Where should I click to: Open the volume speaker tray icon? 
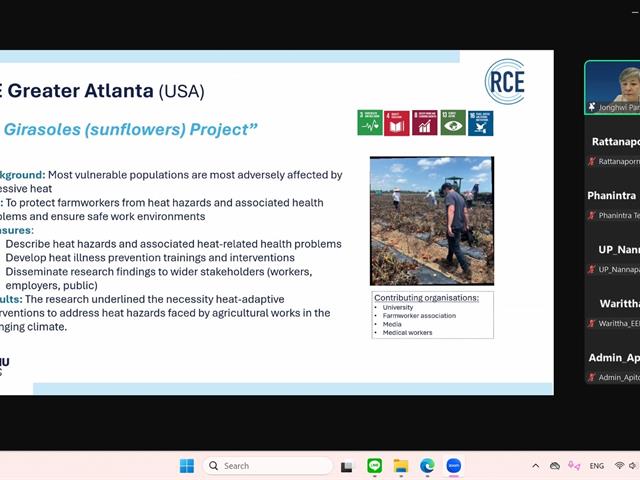point(633,466)
